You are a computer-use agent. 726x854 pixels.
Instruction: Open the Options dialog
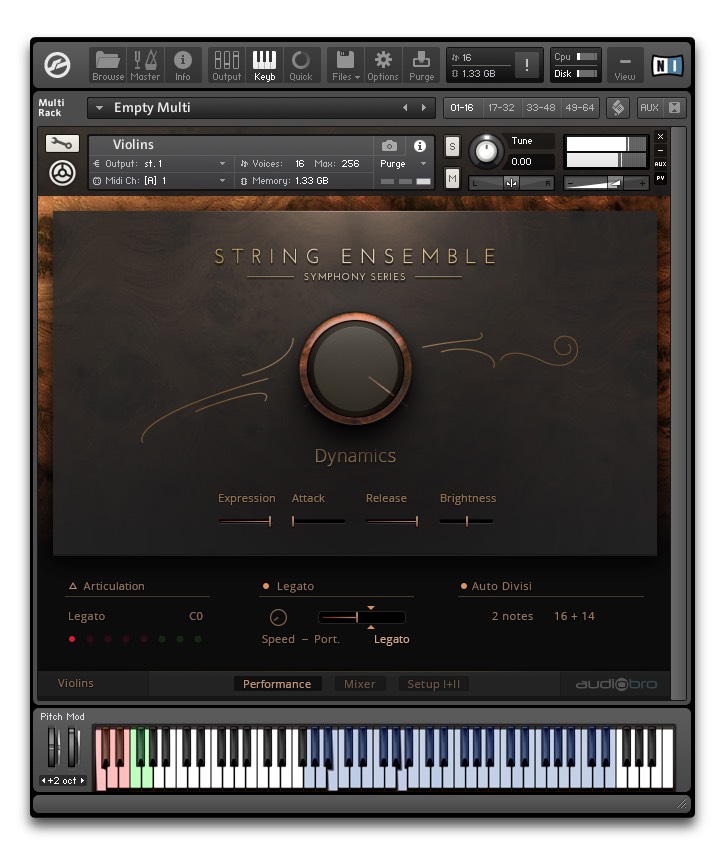tap(383, 65)
